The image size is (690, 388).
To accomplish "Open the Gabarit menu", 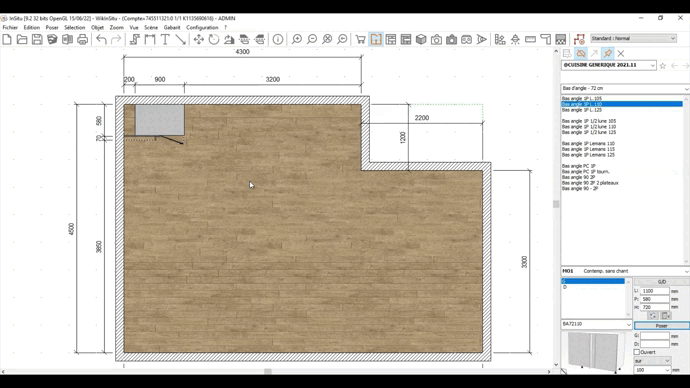I will click(x=172, y=27).
